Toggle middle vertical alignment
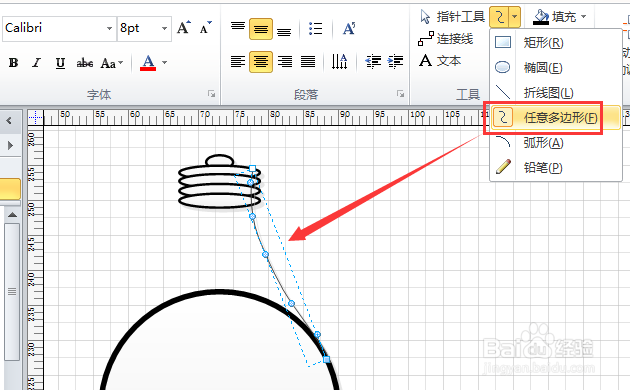 point(261,29)
